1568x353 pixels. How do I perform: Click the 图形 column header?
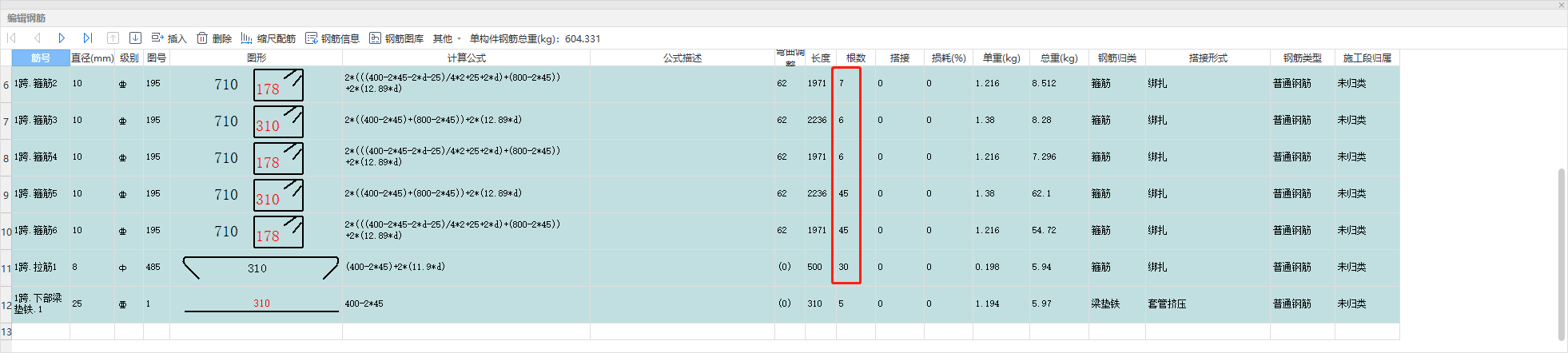click(x=256, y=58)
